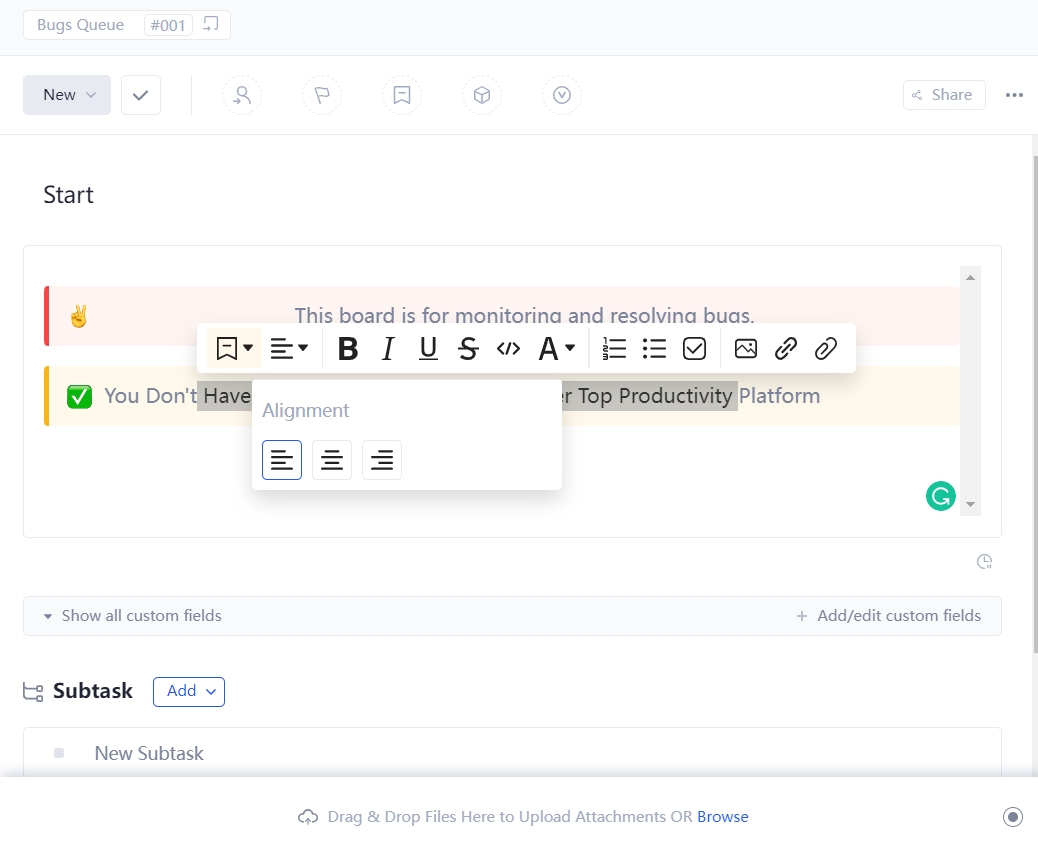Underline the selected text
Image resolution: width=1038 pixels, height=850 pixels.
coord(428,348)
